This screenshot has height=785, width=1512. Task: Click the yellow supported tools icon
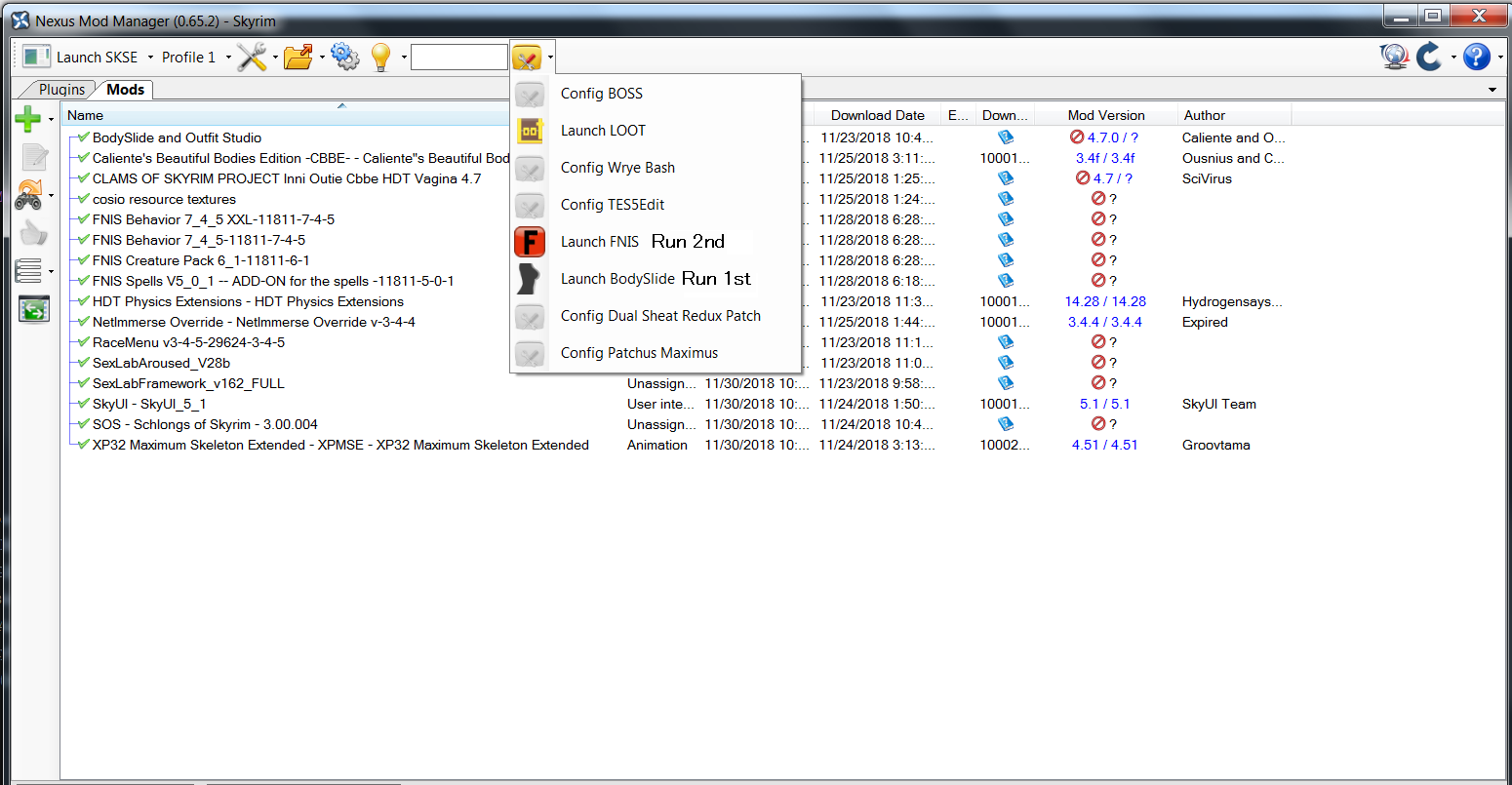click(x=527, y=58)
